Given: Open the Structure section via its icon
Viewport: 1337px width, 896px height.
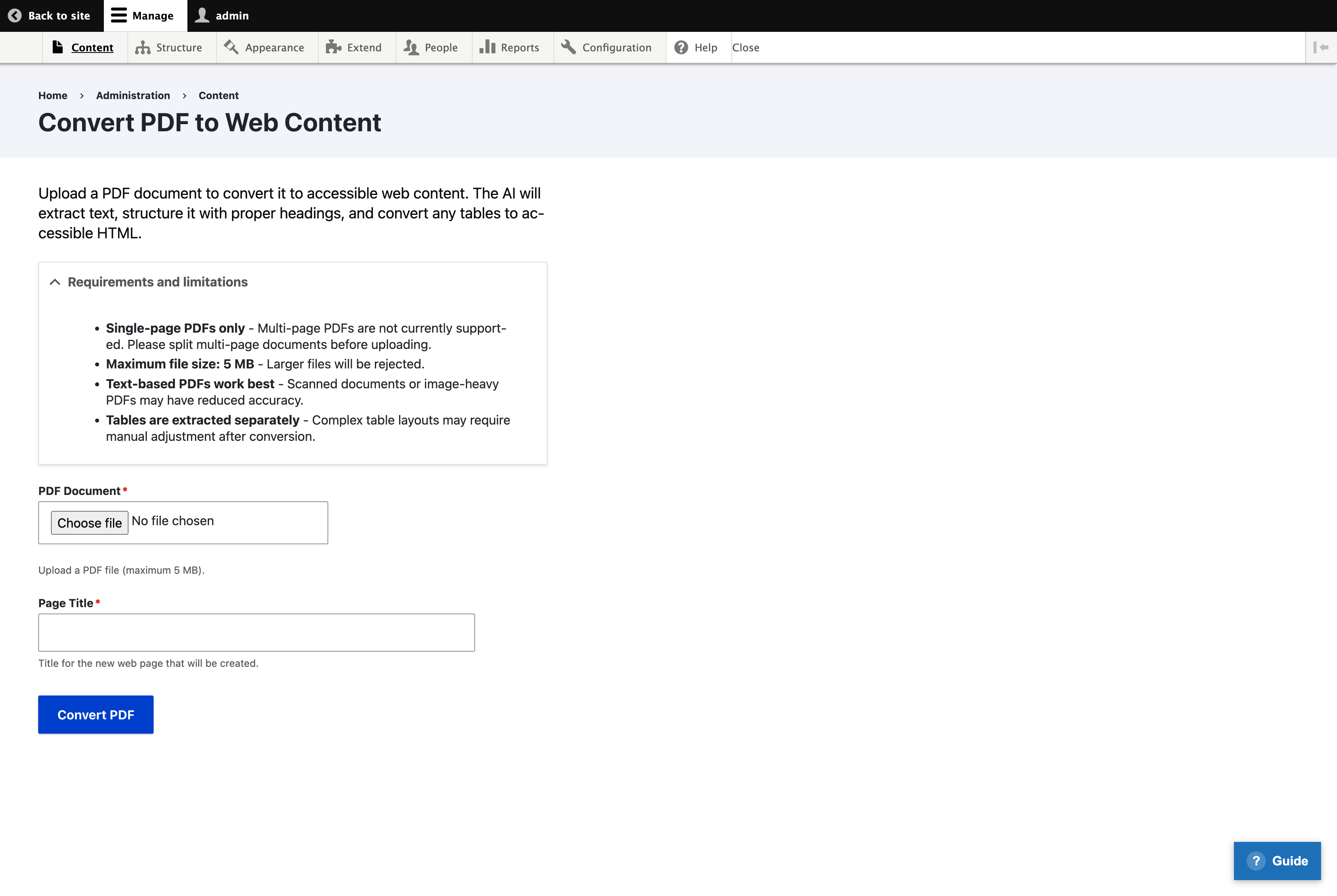Looking at the screenshot, I should 142,47.
